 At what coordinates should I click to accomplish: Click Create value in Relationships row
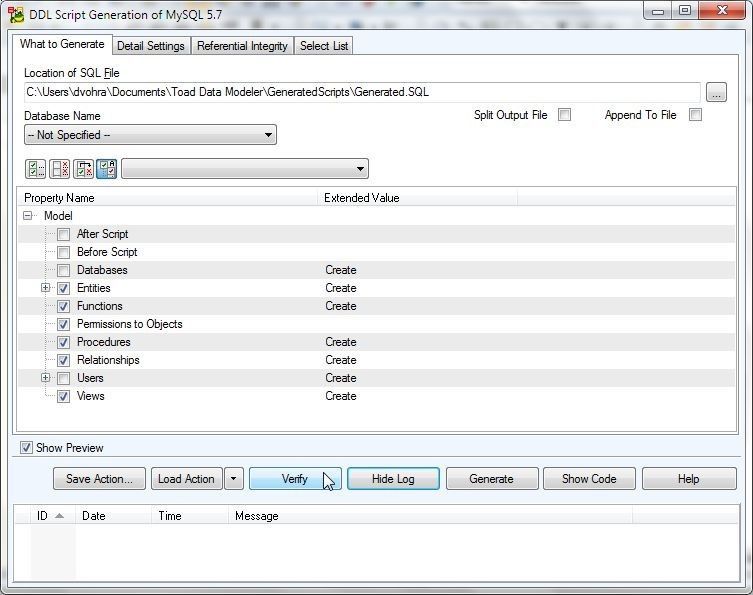[341, 360]
